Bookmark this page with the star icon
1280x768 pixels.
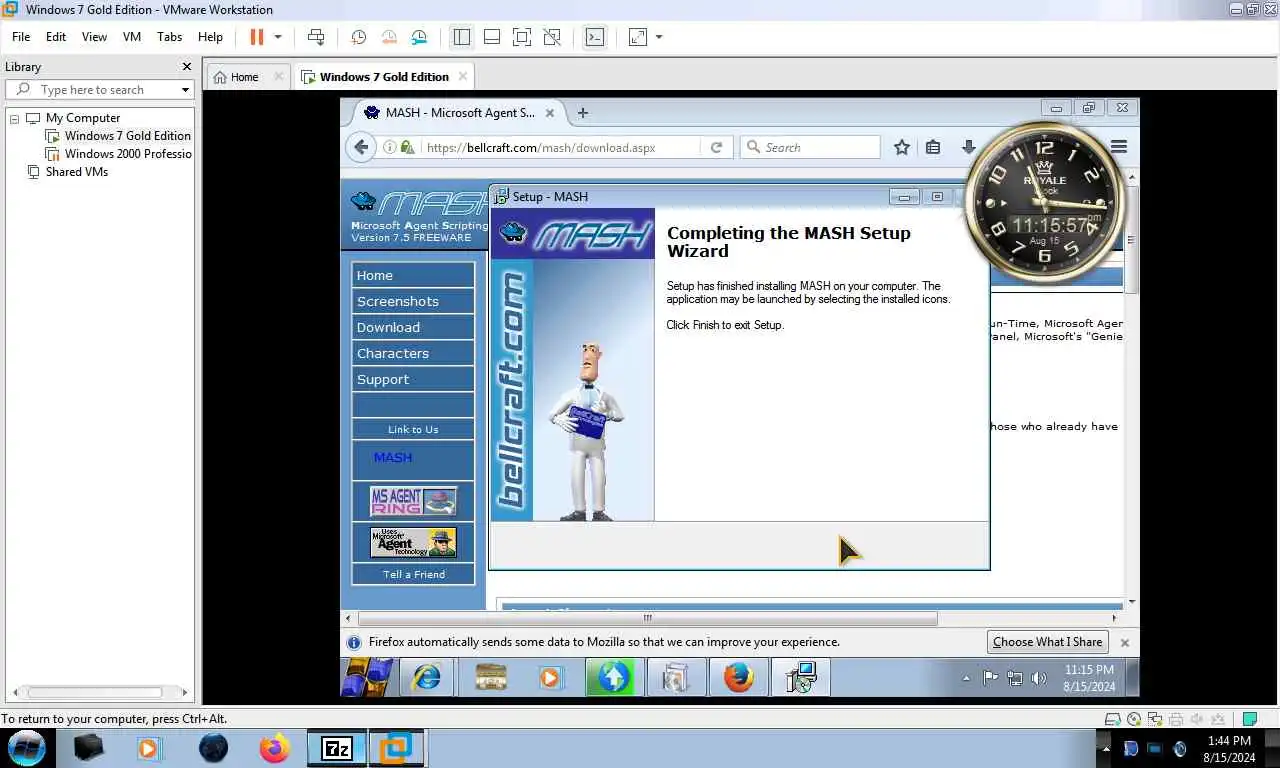click(x=901, y=147)
